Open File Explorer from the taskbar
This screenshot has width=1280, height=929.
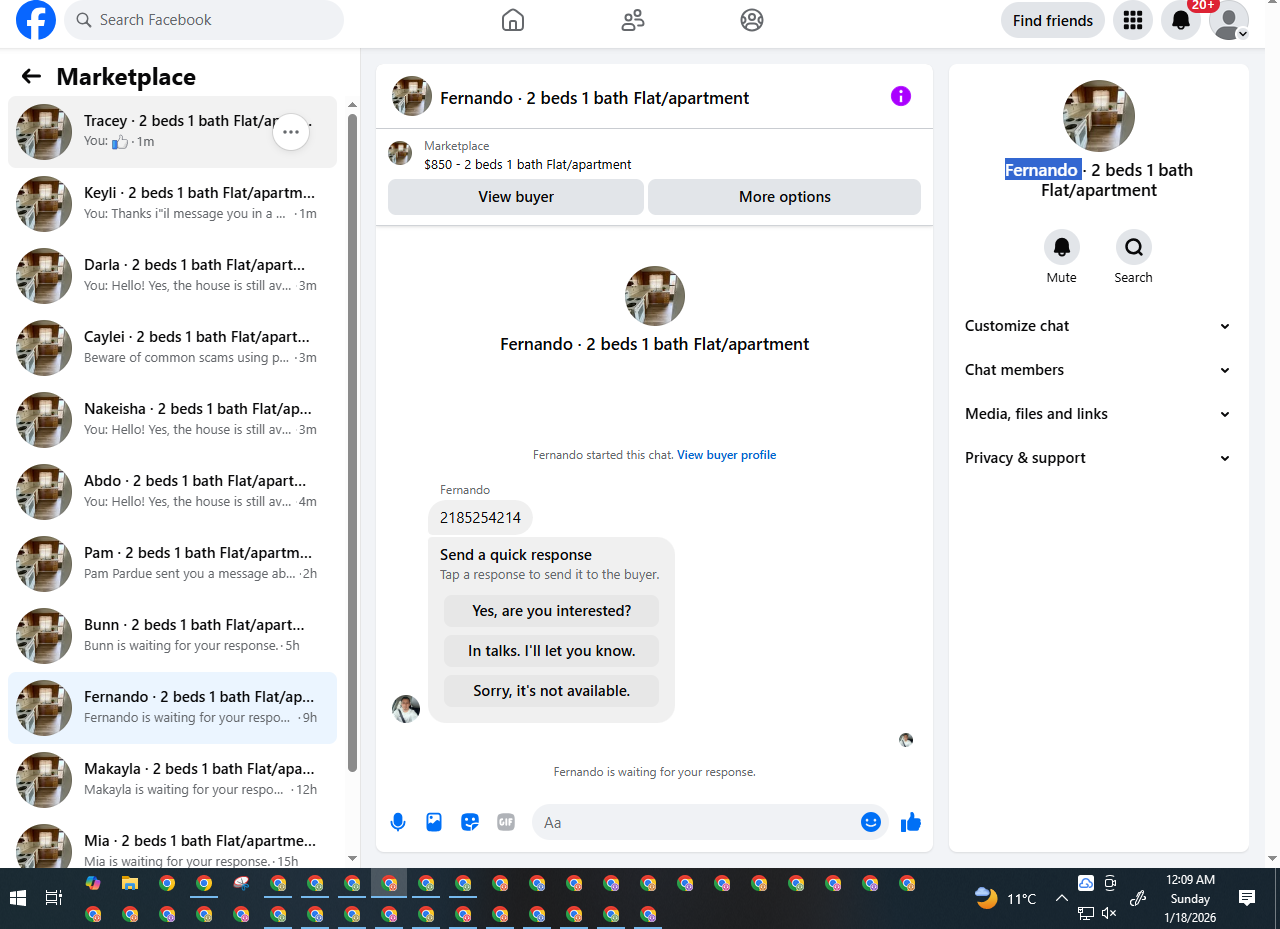click(x=130, y=884)
